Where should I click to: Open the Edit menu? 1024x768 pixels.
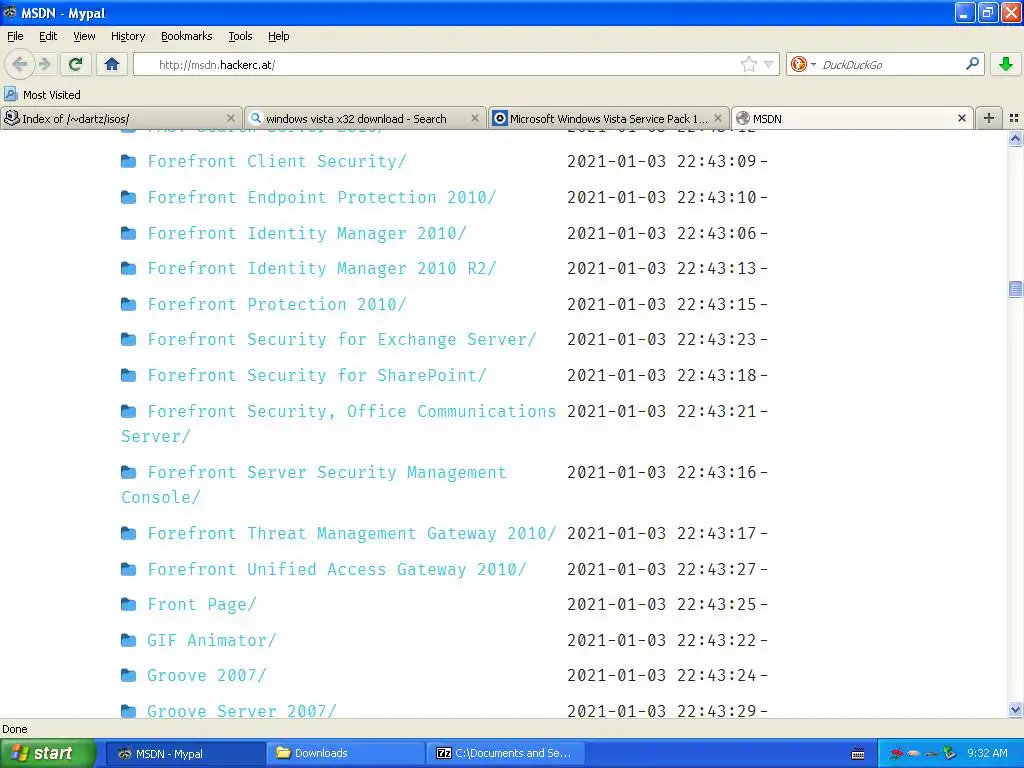click(x=48, y=36)
